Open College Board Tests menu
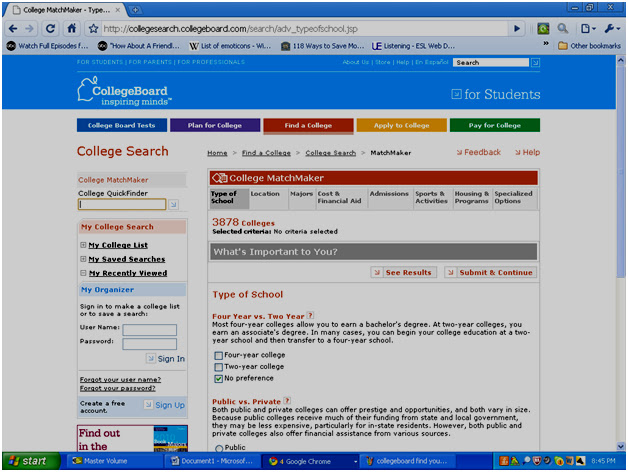Image resolution: width=628 pixels, height=472 pixels. (x=122, y=125)
